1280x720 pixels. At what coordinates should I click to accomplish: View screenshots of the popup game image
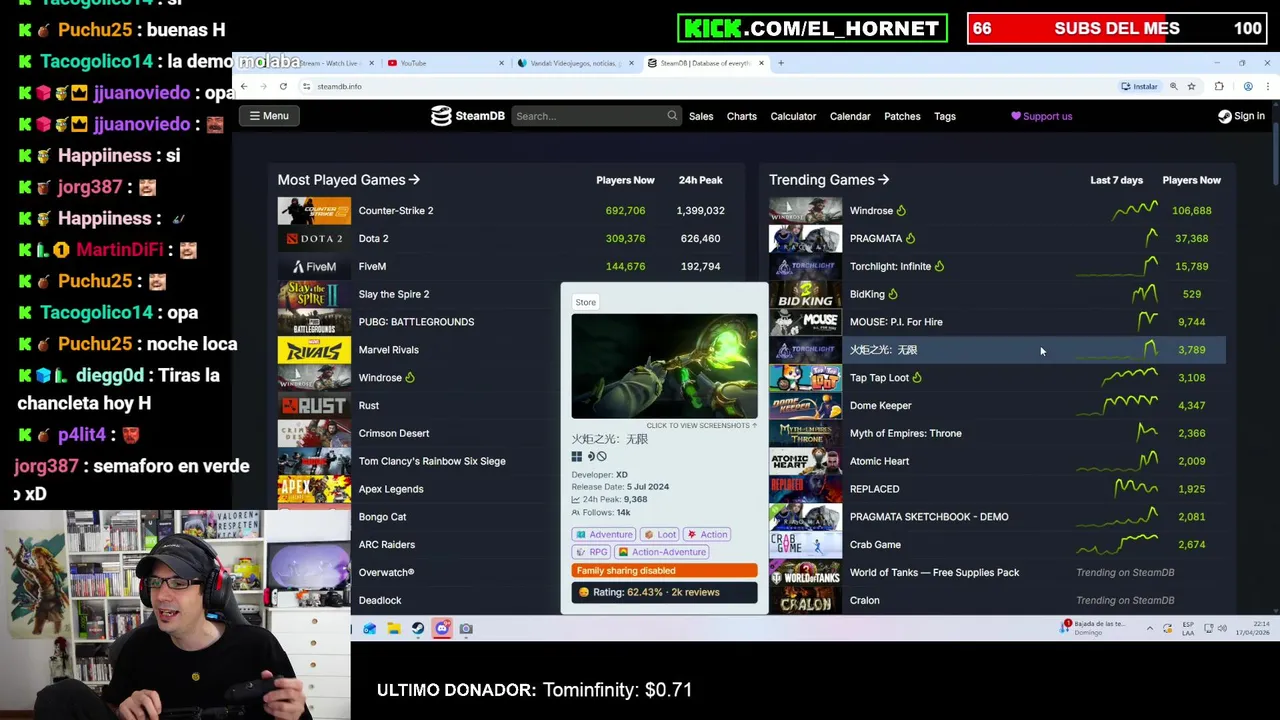click(x=664, y=366)
